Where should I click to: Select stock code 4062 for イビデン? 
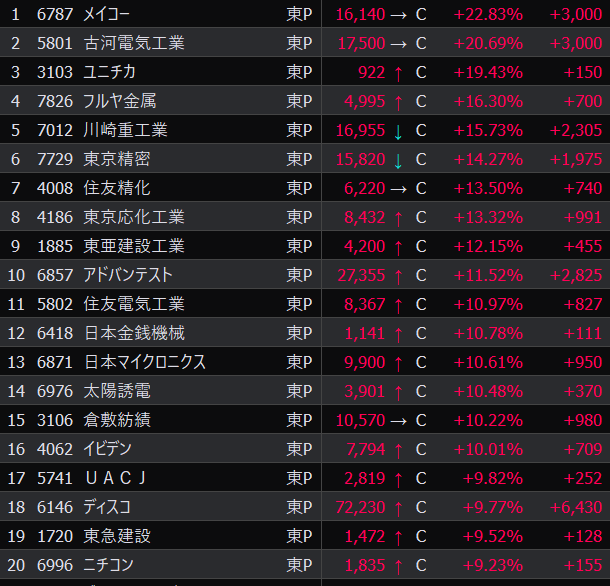55,450
